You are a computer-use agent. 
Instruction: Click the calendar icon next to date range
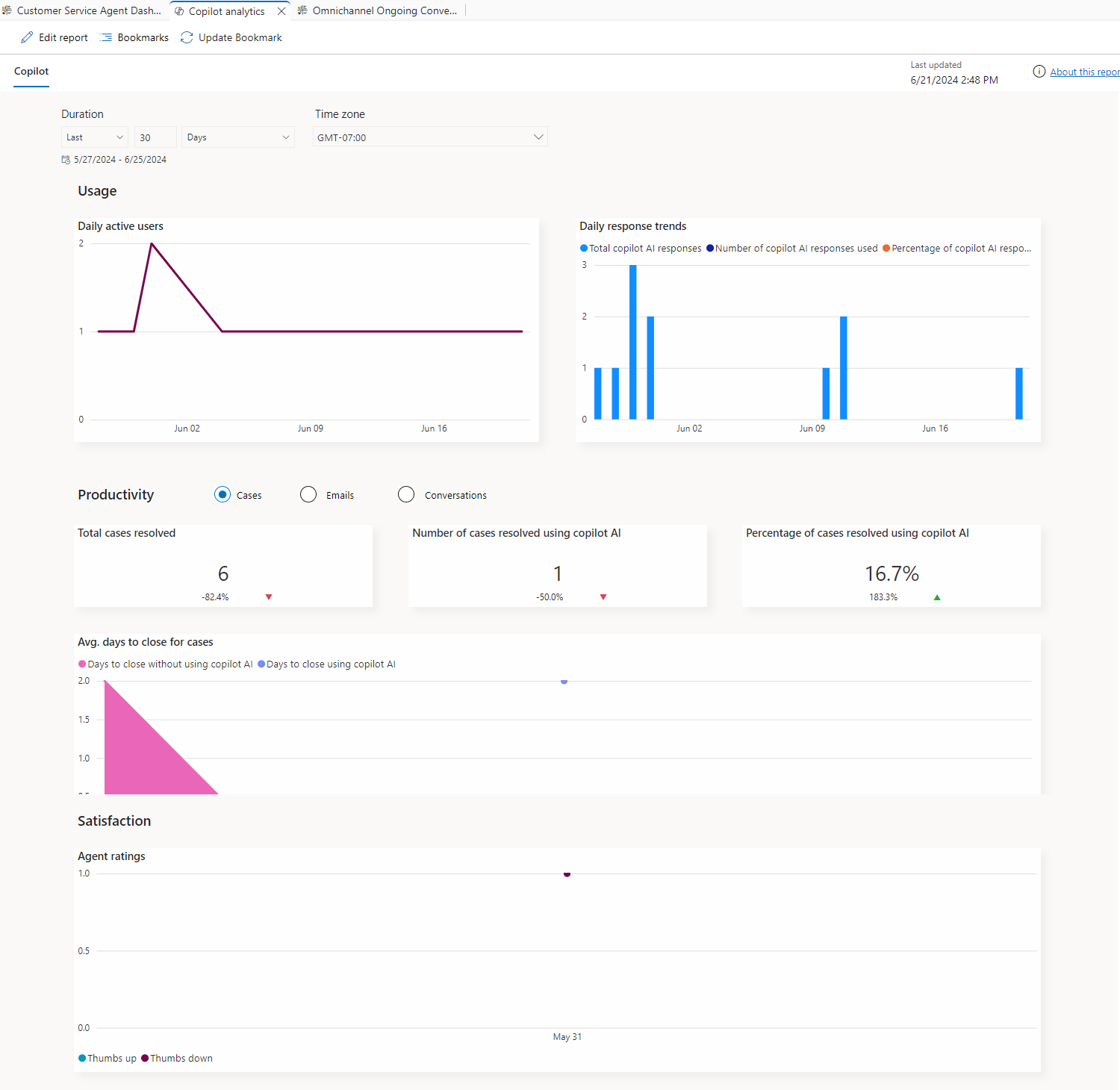coord(66,160)
